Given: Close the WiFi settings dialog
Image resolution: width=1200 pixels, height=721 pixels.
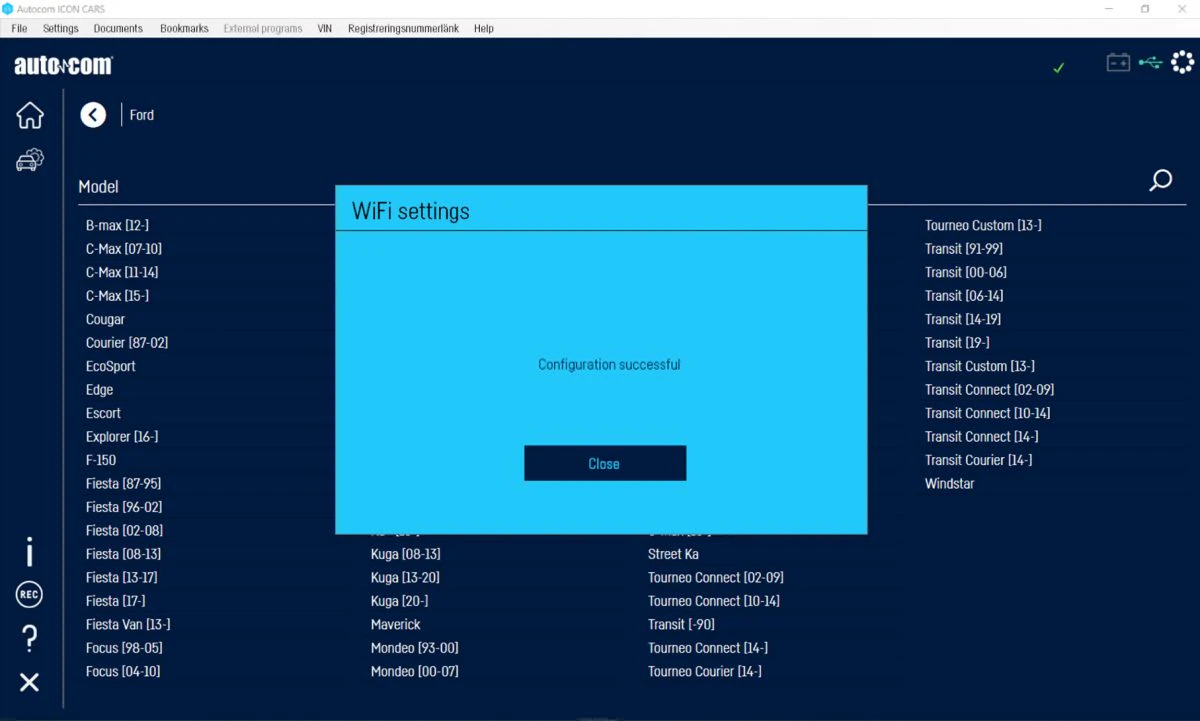Looking at the screenshot, I should coord(605,463).
